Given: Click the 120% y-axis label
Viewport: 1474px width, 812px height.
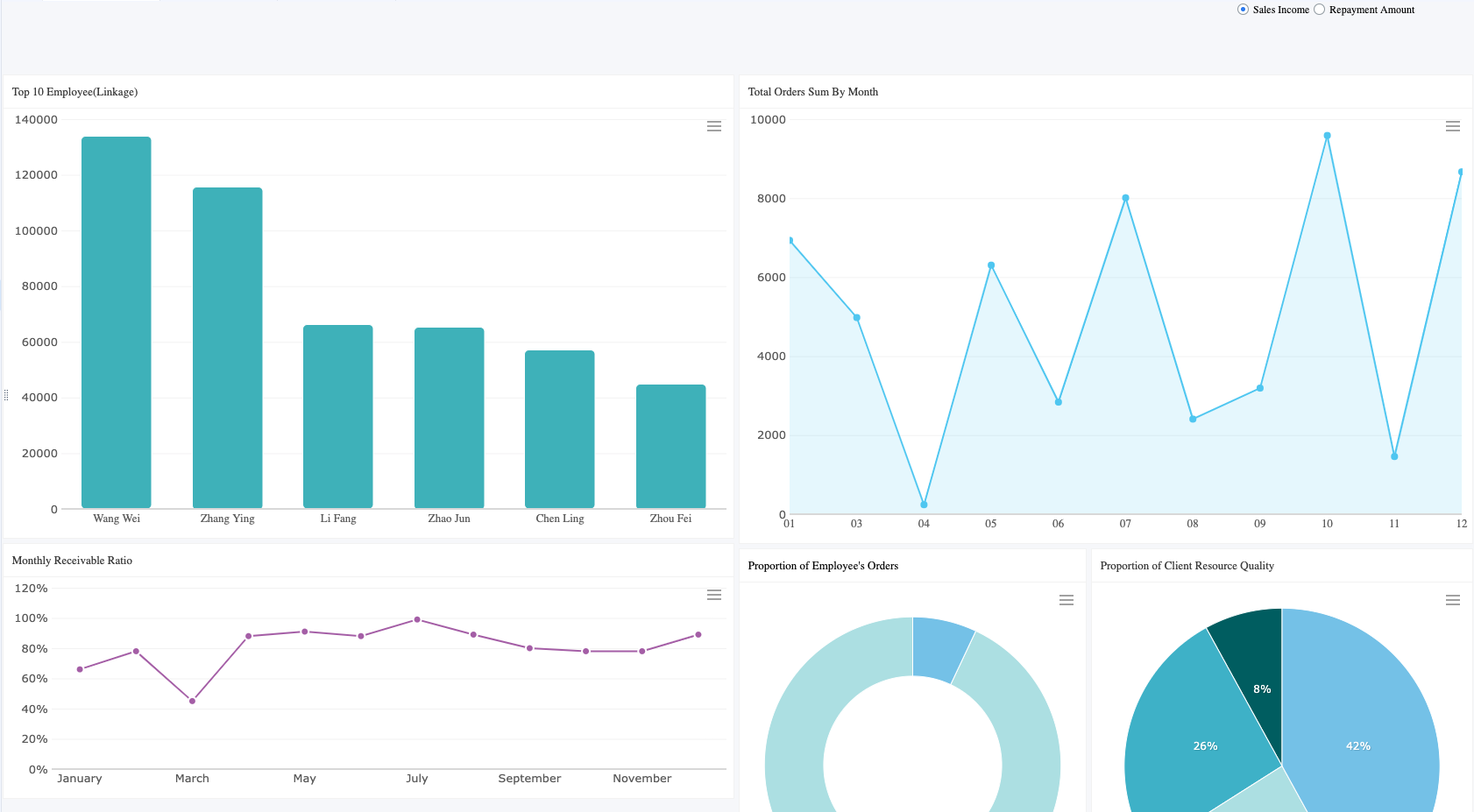Looking at the screenshot, I should (32, 589).
